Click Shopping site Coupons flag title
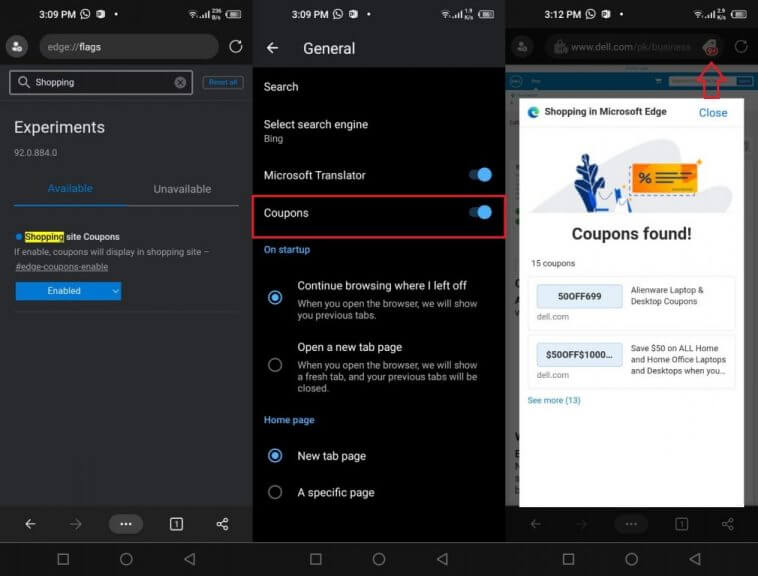The image size is (758, 576). (x=72, y=237)
